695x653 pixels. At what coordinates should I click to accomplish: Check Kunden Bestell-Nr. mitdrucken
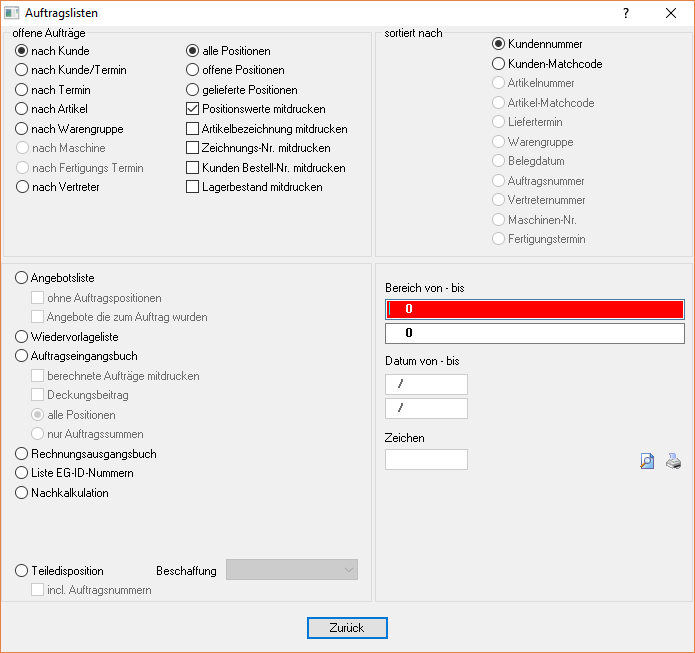coord(193,168)
